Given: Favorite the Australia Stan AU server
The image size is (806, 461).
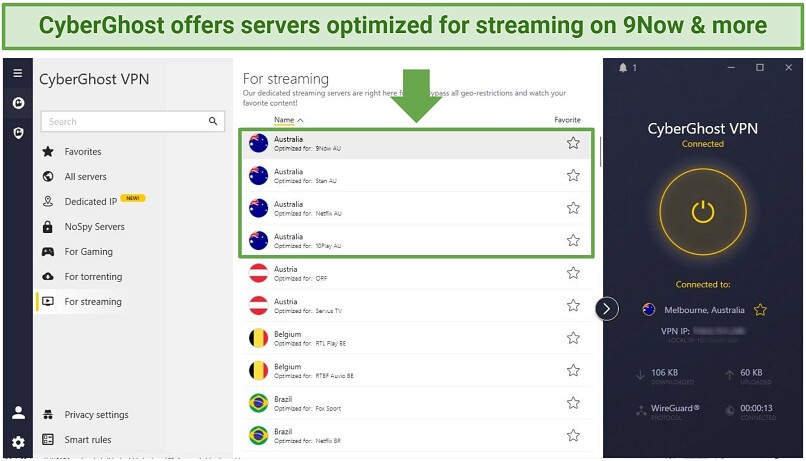Looking at the screenshot, I should [x=573, y=175].
